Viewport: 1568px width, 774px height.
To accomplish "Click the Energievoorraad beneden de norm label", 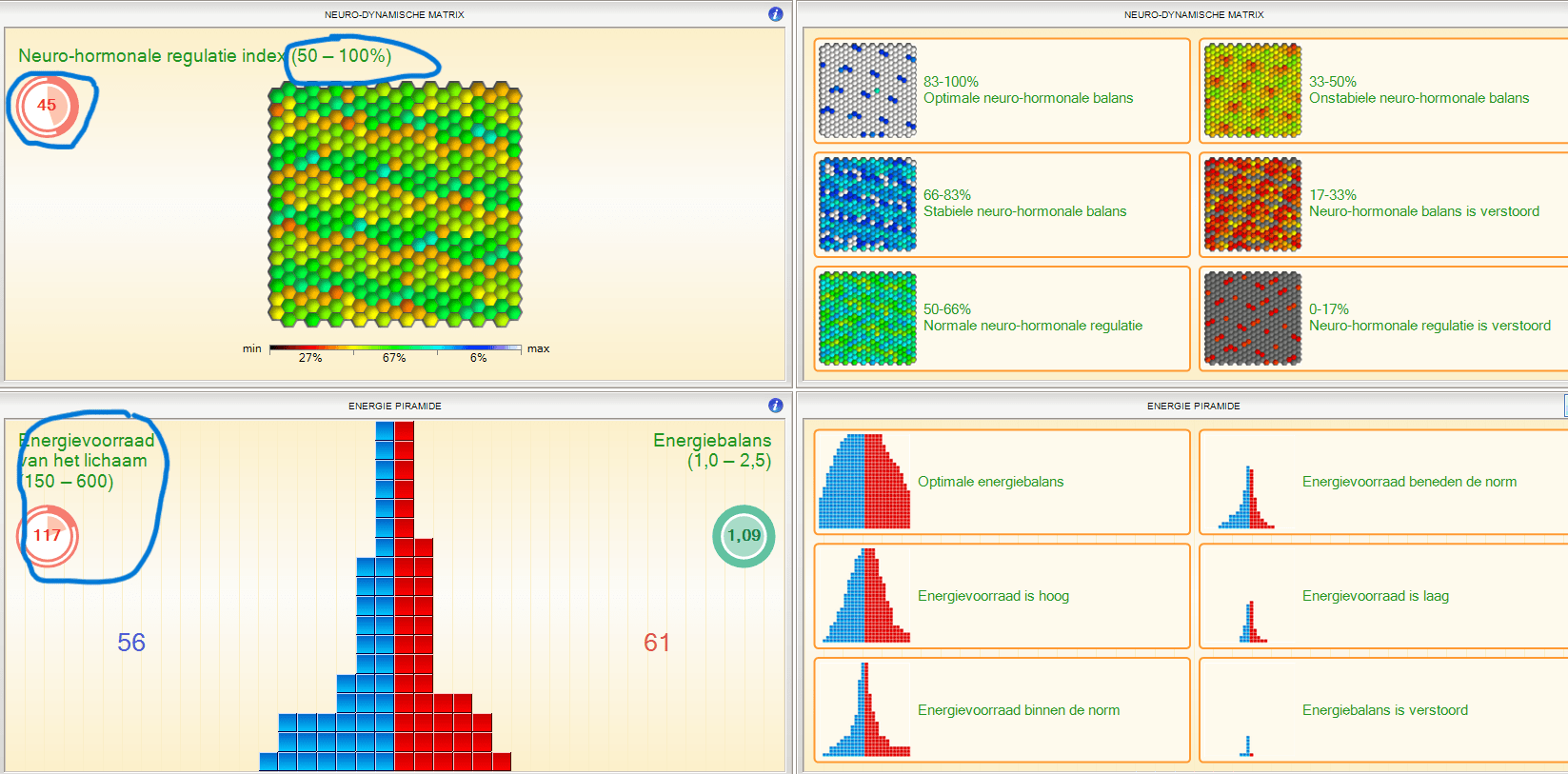I will click(1409, 482).
